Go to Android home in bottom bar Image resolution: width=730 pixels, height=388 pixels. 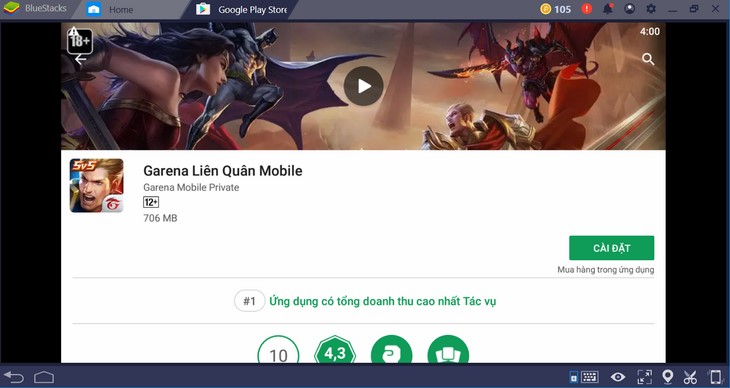[x=44, y=377]
